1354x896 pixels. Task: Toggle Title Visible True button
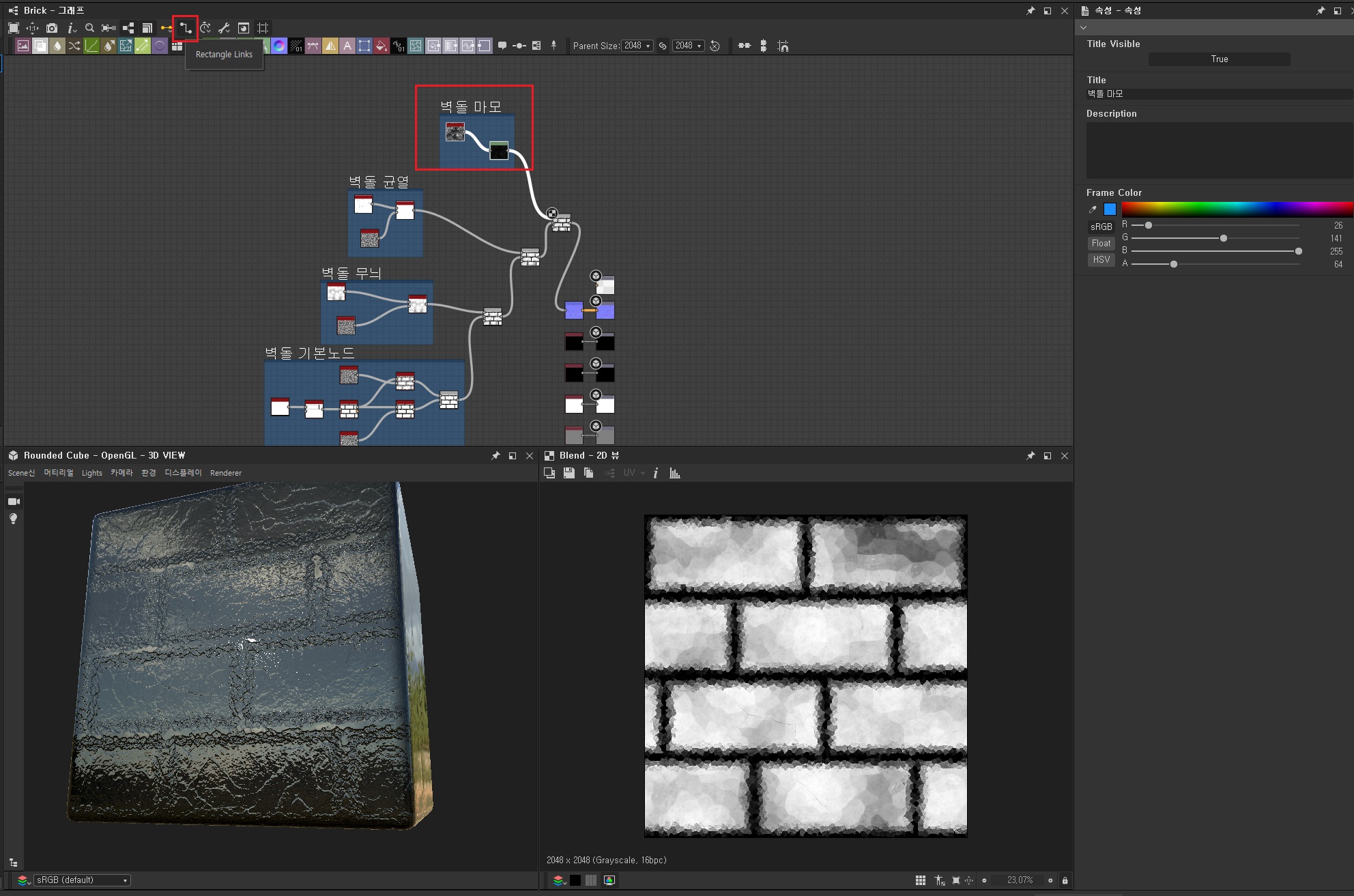tap(1219, 59)
